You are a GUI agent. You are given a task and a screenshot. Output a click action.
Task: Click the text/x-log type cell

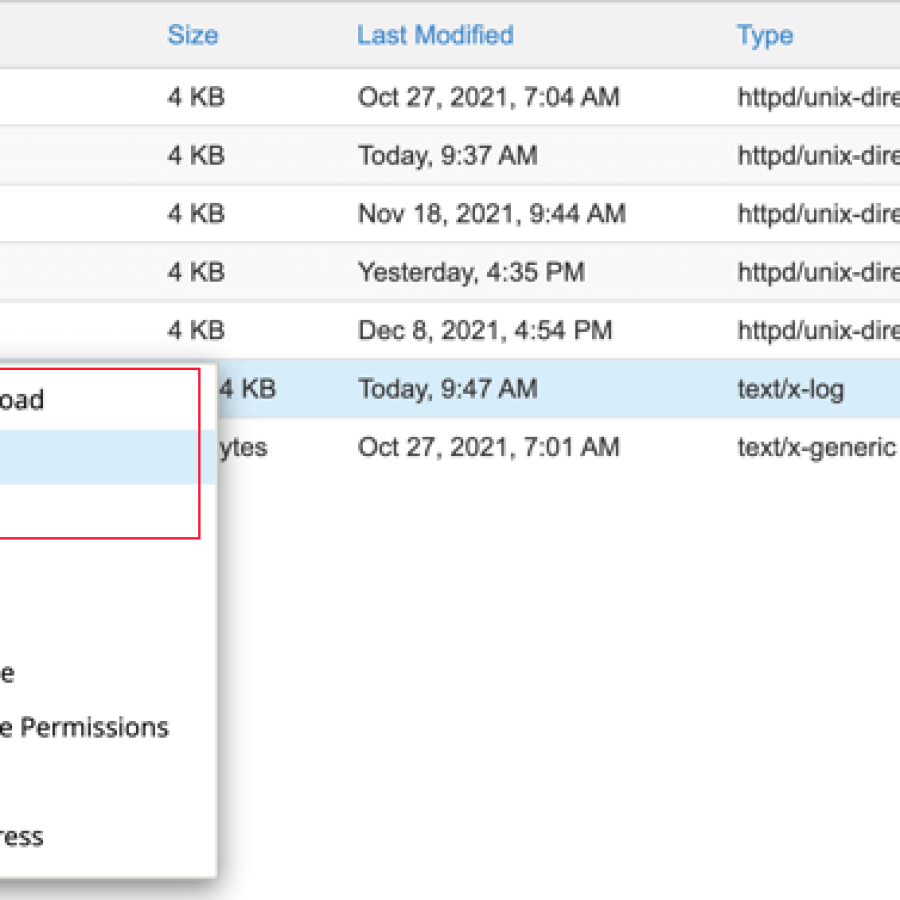791,390
